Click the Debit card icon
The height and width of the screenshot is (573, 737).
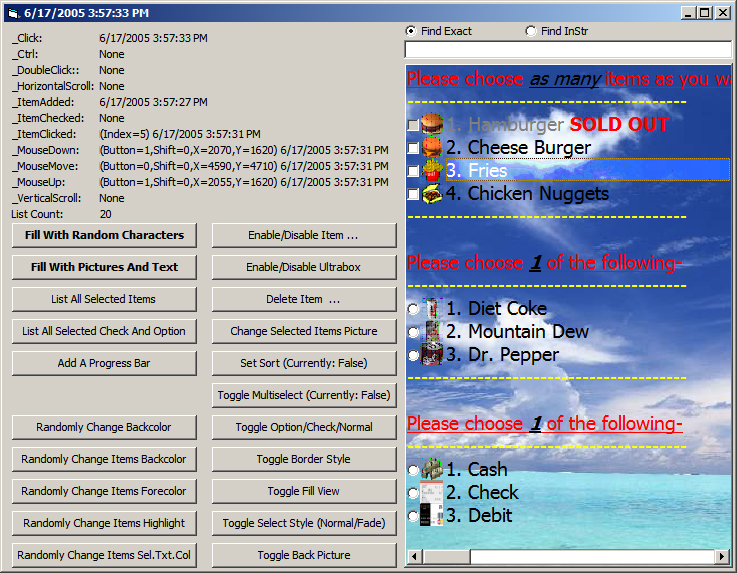(x=432, y=516)
